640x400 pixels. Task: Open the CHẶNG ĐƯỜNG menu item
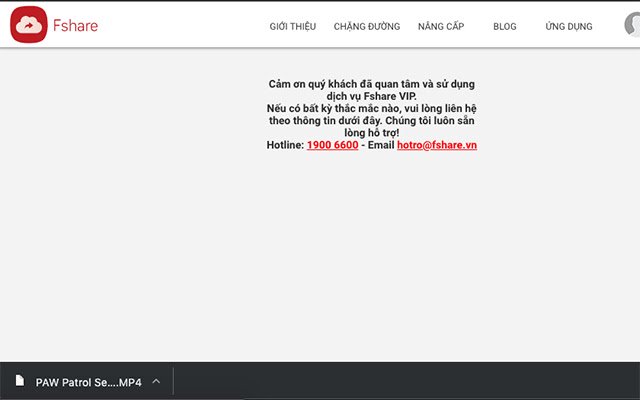pos(367,27)
